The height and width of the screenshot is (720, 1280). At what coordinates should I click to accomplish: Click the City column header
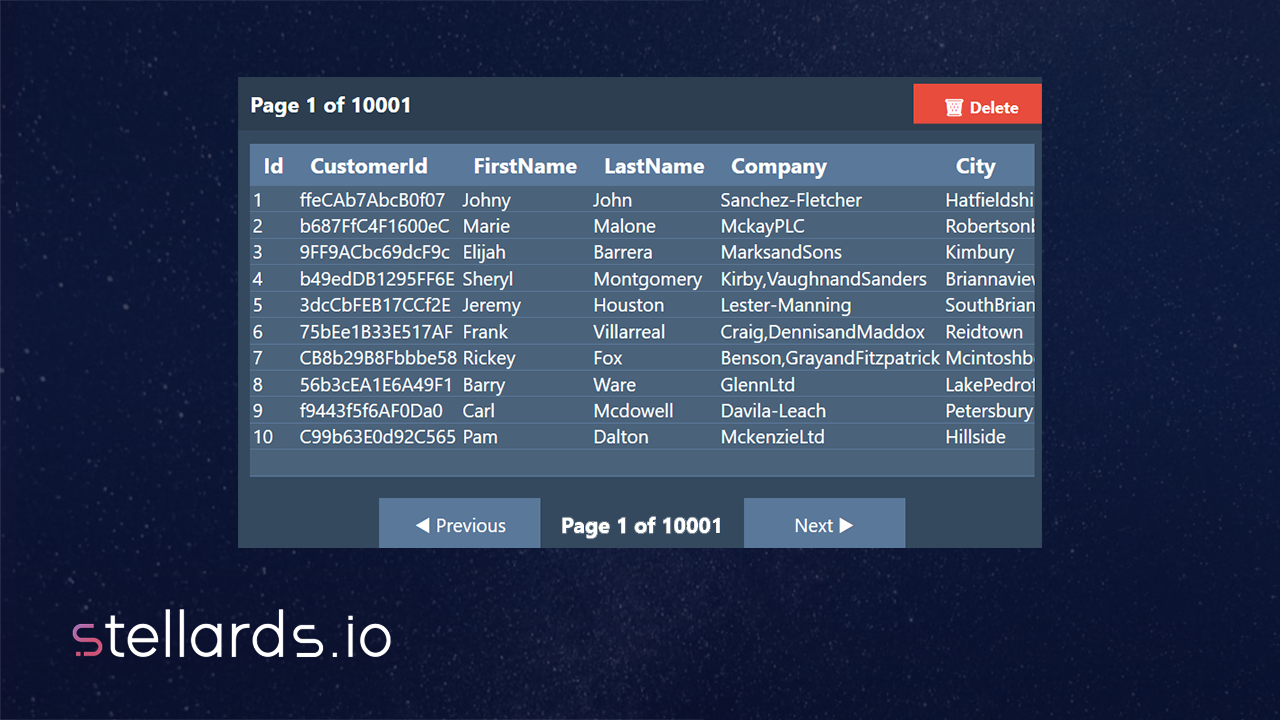pos(975,166)
